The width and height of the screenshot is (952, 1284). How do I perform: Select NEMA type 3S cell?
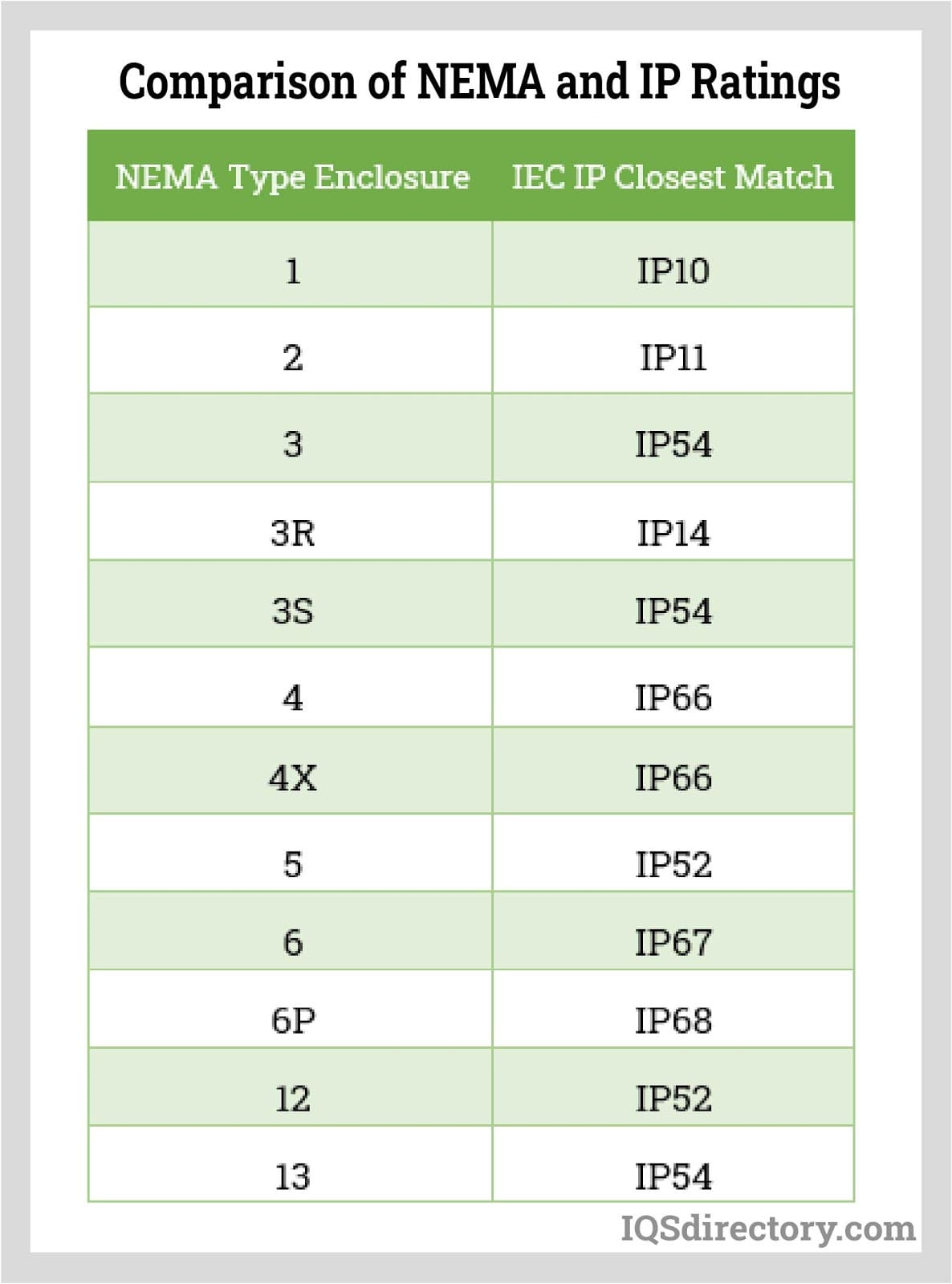(292, 611)
